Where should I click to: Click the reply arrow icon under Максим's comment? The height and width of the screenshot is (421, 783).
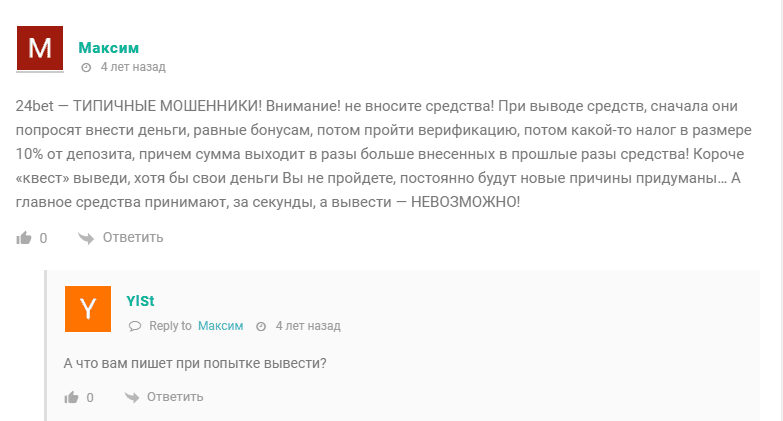86,238
